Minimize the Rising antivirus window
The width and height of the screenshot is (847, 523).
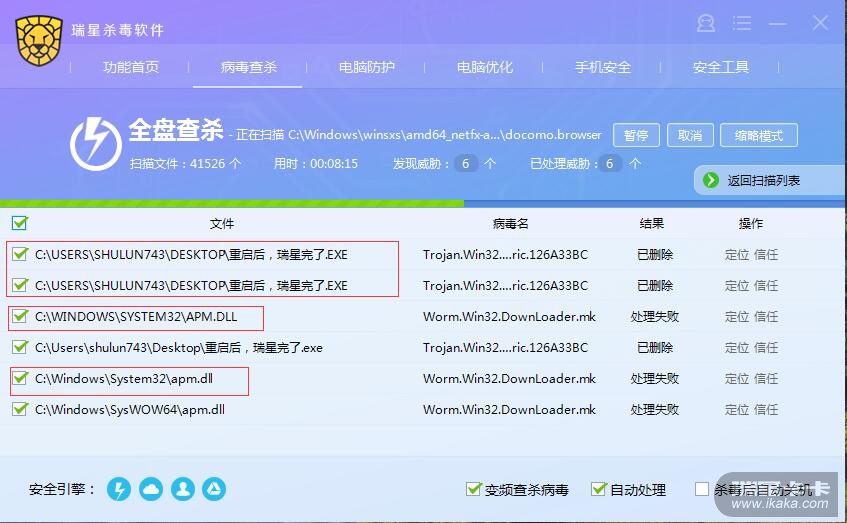(x=778, y=23)
